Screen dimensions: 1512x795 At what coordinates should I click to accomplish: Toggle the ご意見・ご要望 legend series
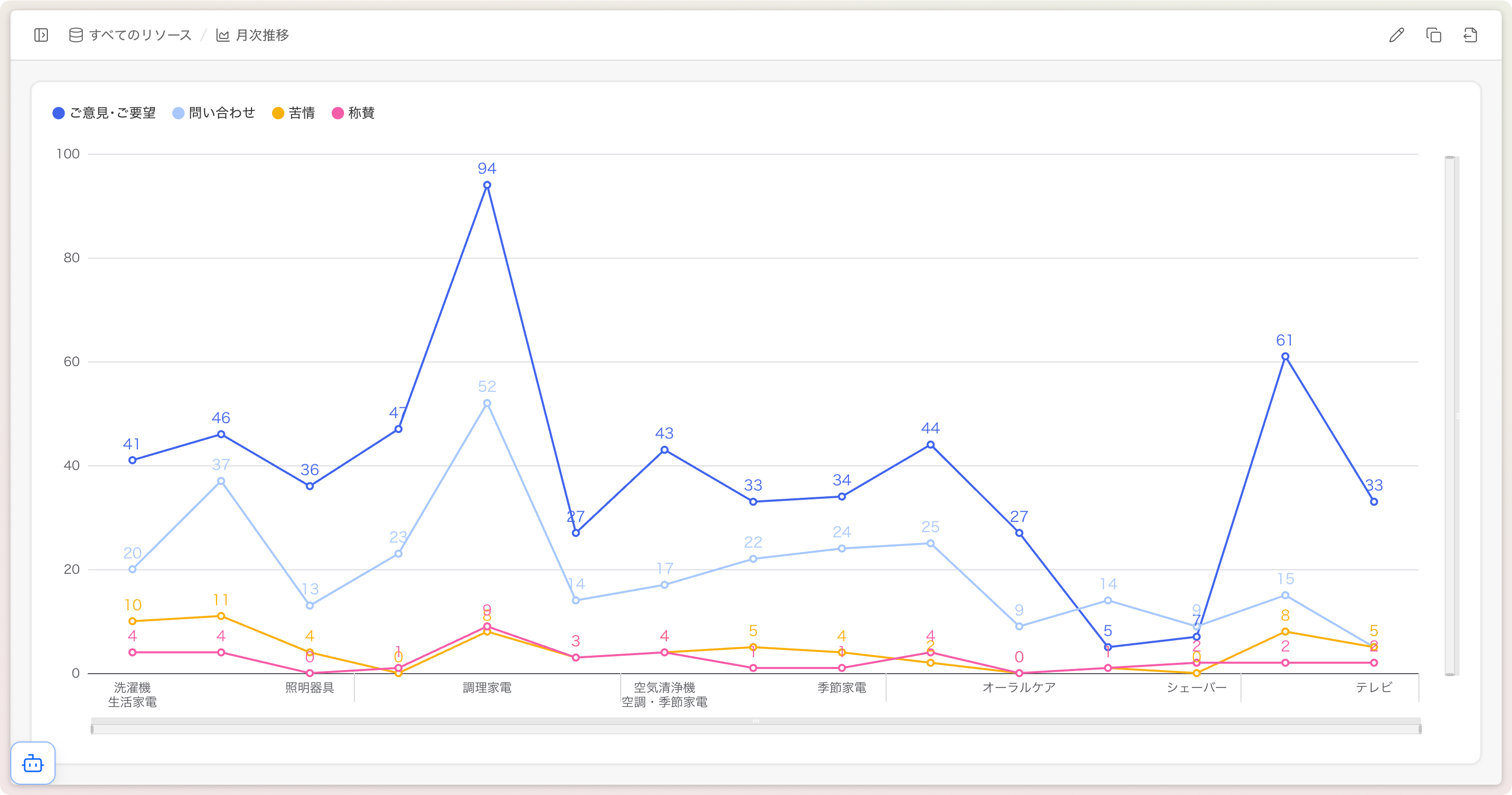point(113,113)
